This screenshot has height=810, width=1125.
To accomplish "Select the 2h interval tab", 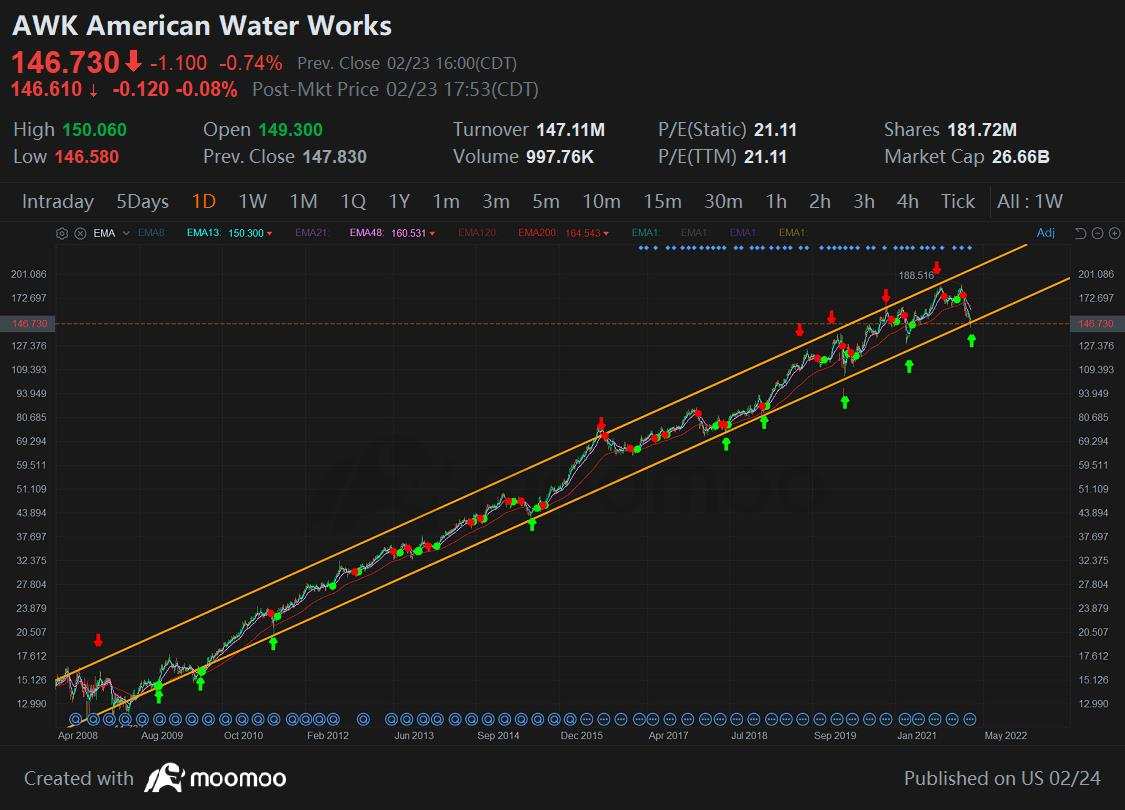I will [820, 202].
